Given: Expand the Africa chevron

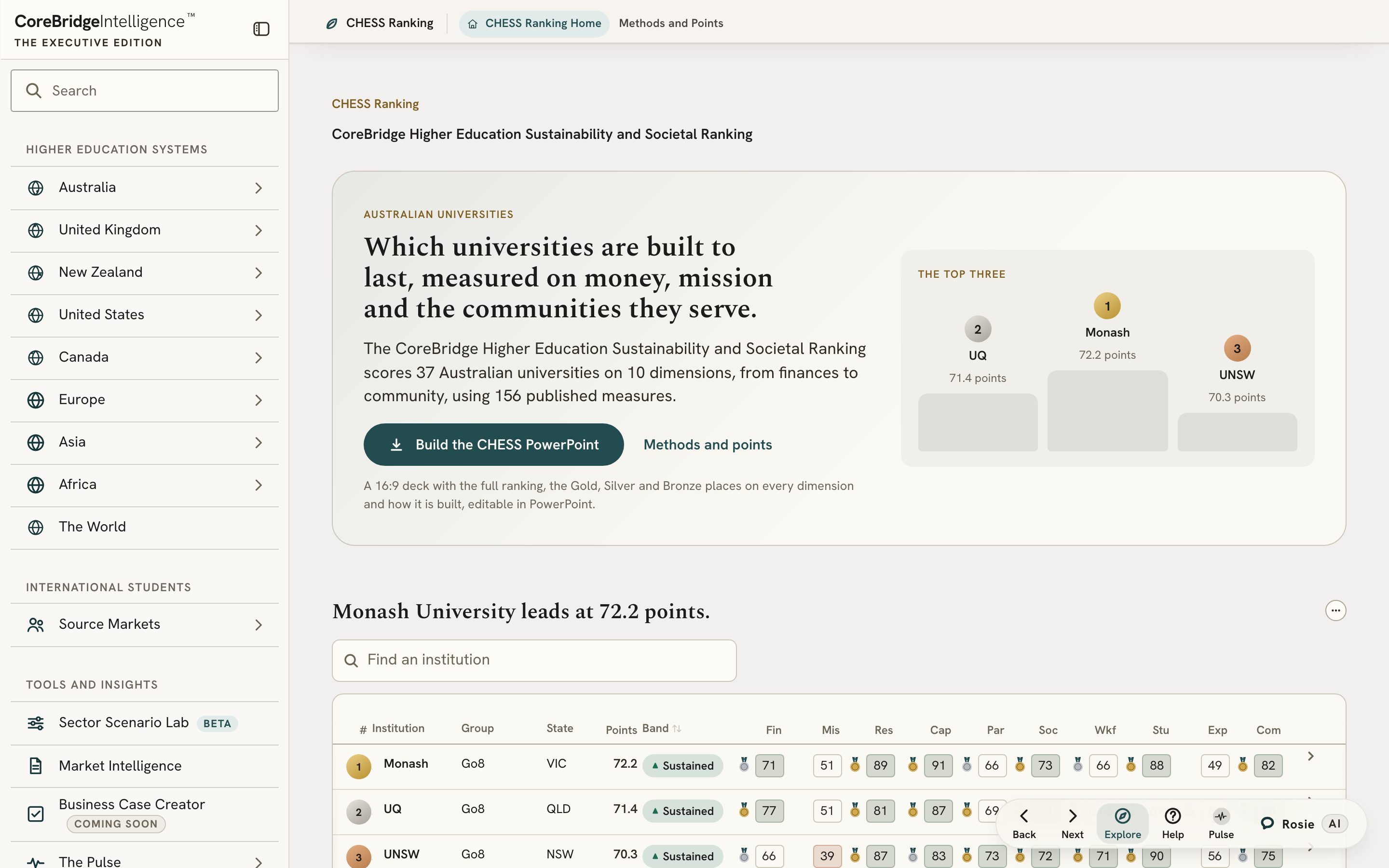Looking at the screenshot, I should [x=259, y=485].
